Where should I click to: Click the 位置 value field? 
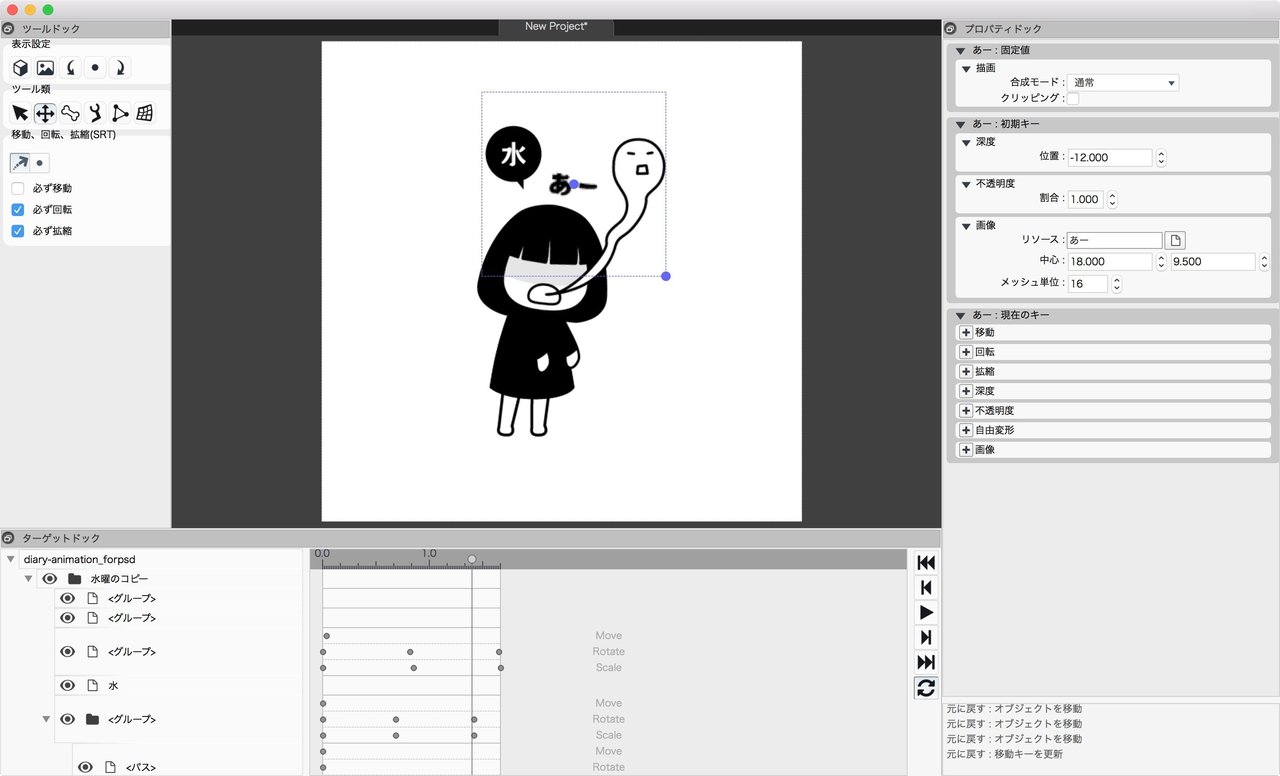tap(1110, 158)
